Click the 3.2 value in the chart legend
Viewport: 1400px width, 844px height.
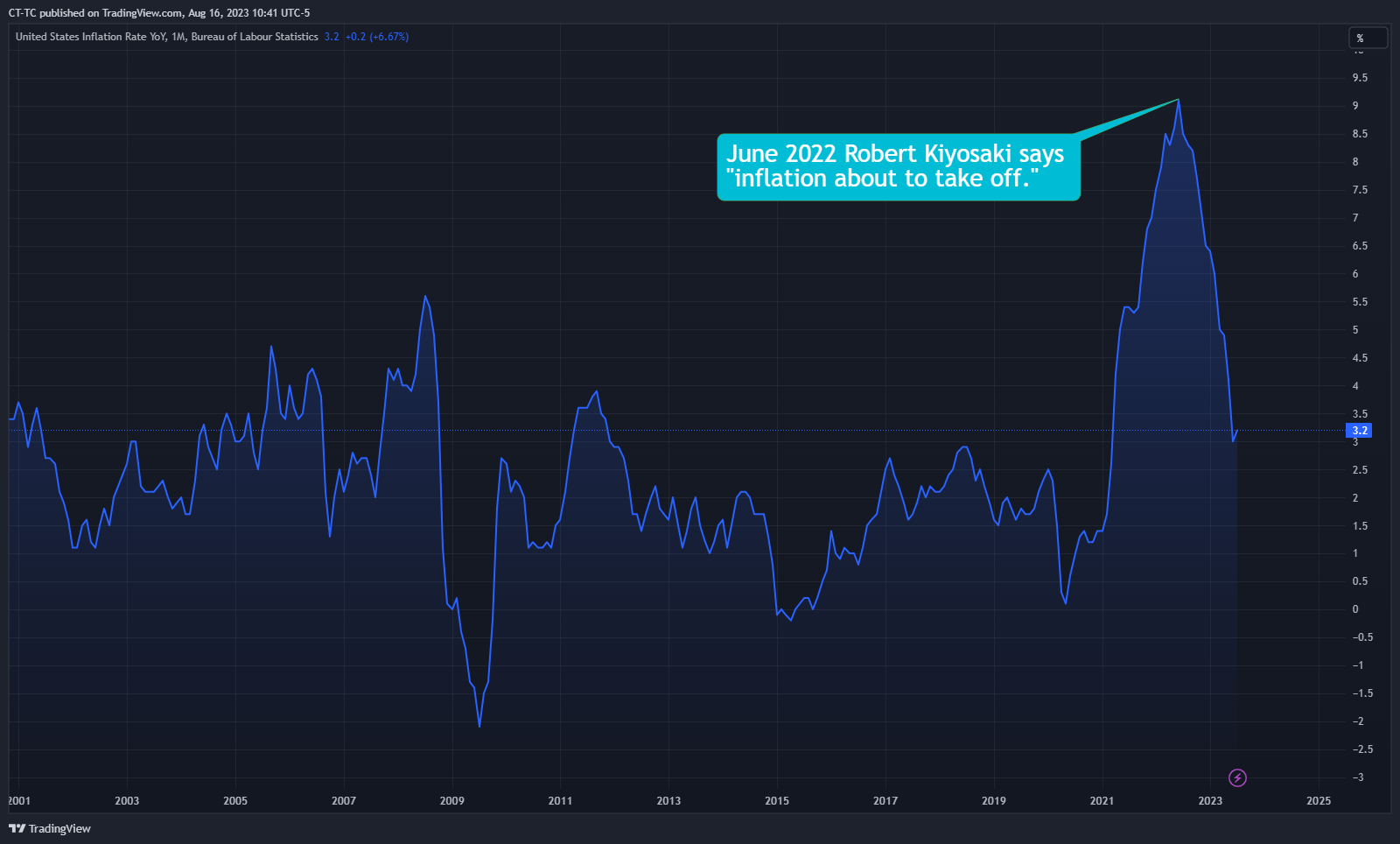tap(332, 37)
